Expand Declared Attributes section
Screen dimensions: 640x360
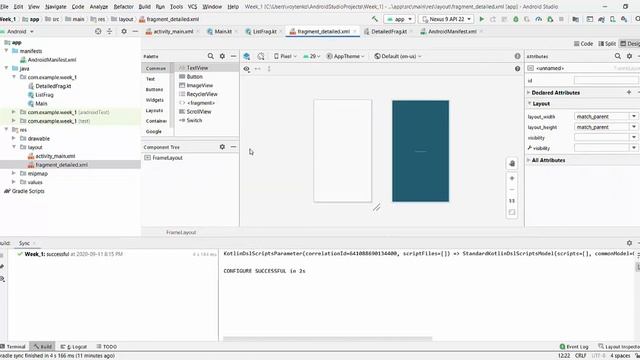(529, 93)
